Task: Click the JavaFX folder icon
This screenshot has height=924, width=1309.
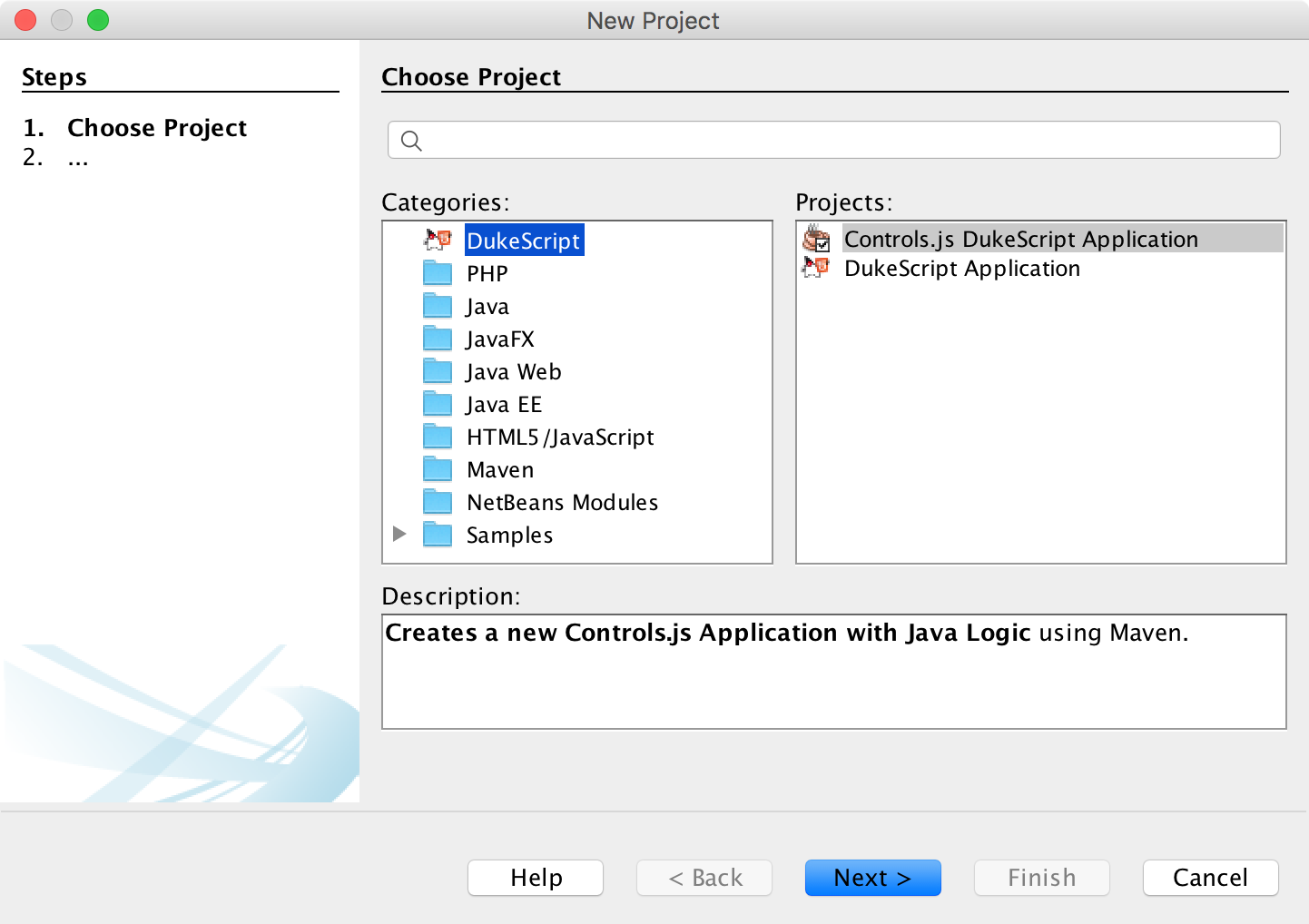Action: coord(438,339)
